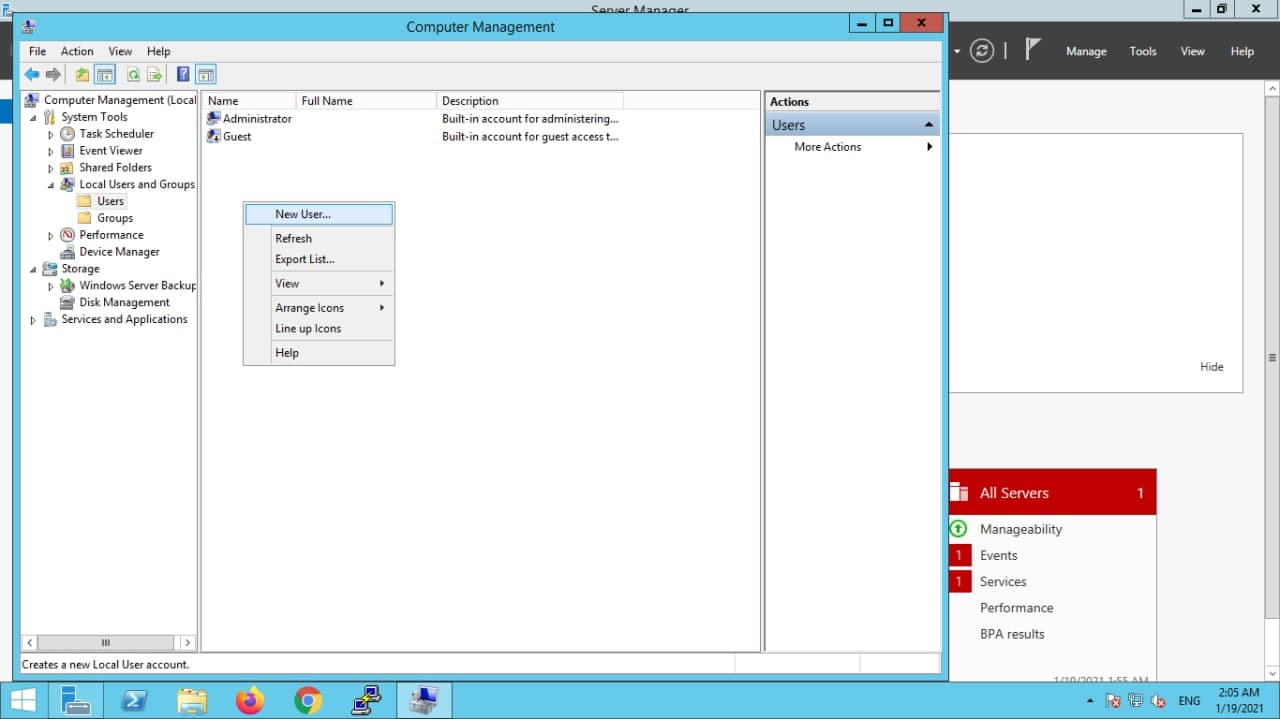Screen dimensions: 1280x719
Task: Select Export List... in the context menu
Action: pos(304,259)
